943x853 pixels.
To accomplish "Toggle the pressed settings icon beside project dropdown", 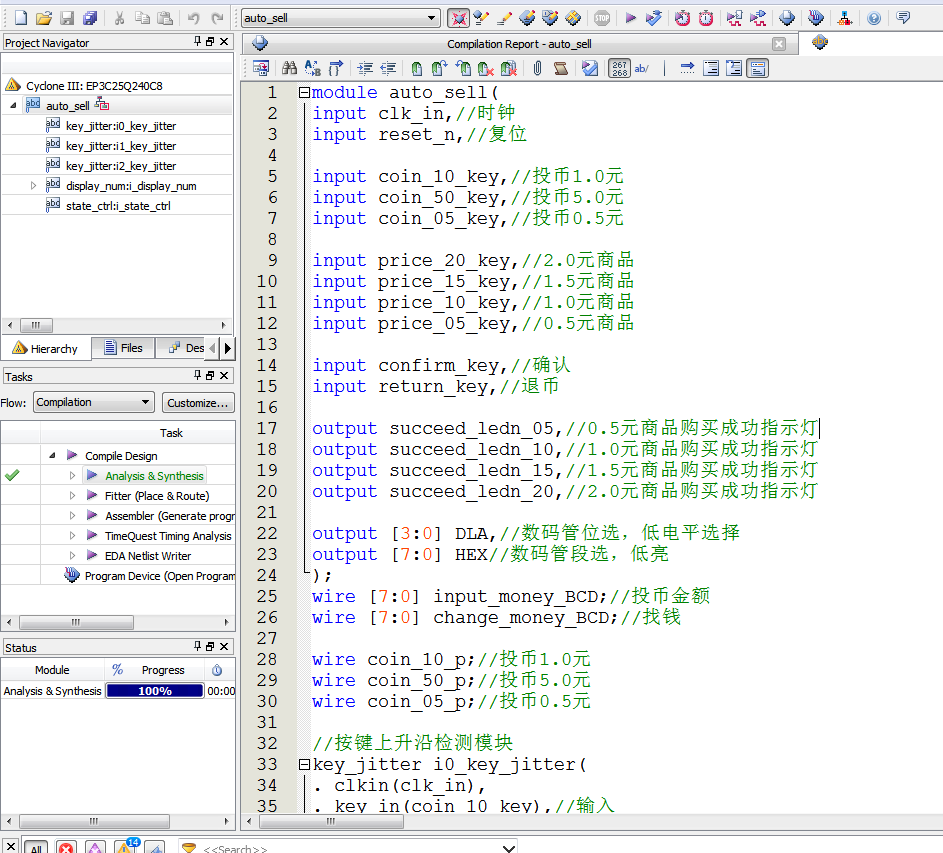I will (x=458, y=18).
